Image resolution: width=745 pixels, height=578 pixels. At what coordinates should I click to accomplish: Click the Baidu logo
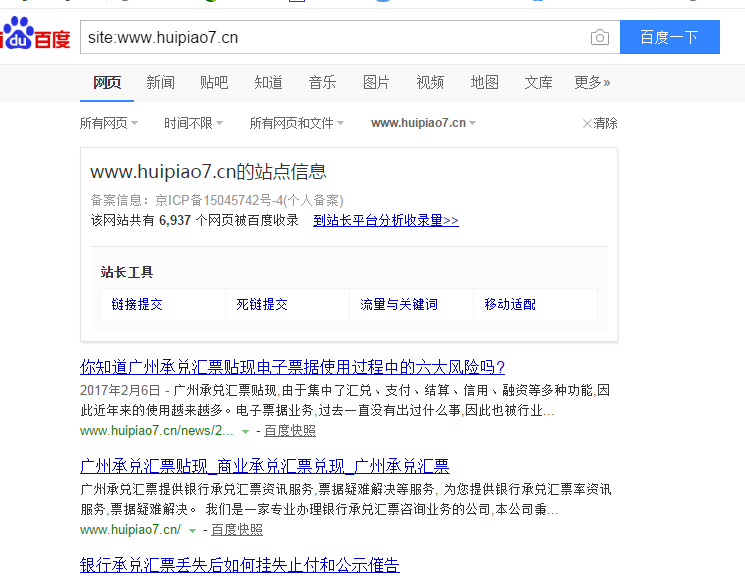(x=36, y=36)
